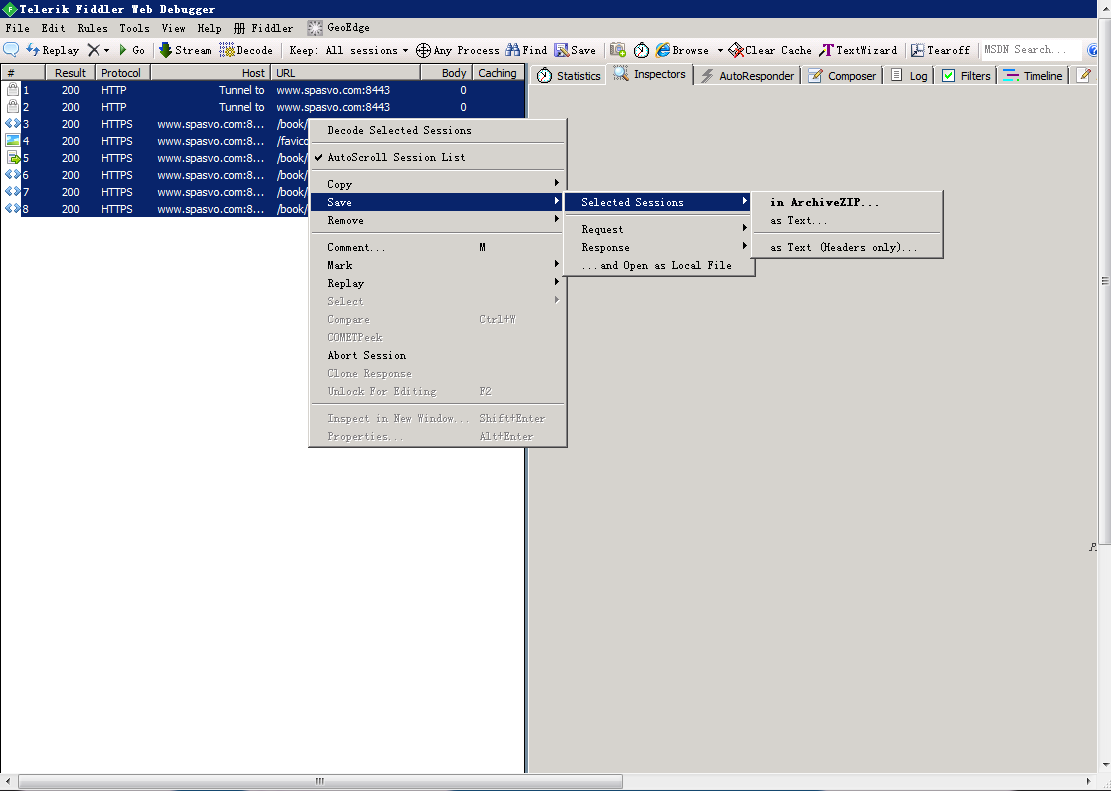Screen dimensions: 1111x791
Task: Open the Rules menu
Action: coord(93,28)
